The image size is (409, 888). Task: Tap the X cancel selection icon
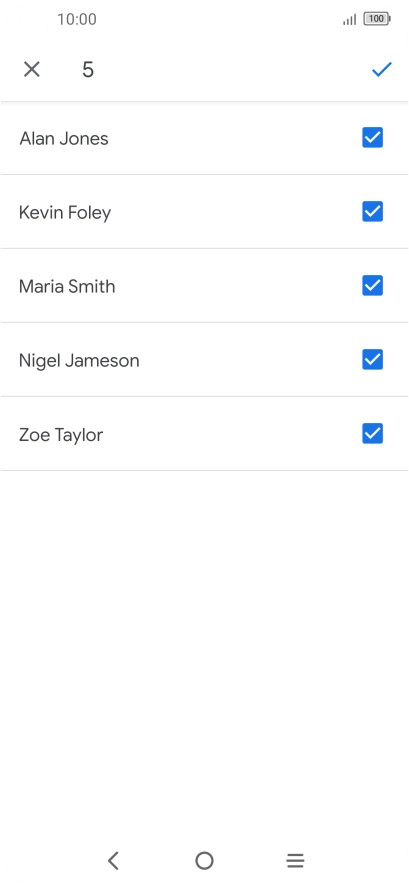[32, 70]
